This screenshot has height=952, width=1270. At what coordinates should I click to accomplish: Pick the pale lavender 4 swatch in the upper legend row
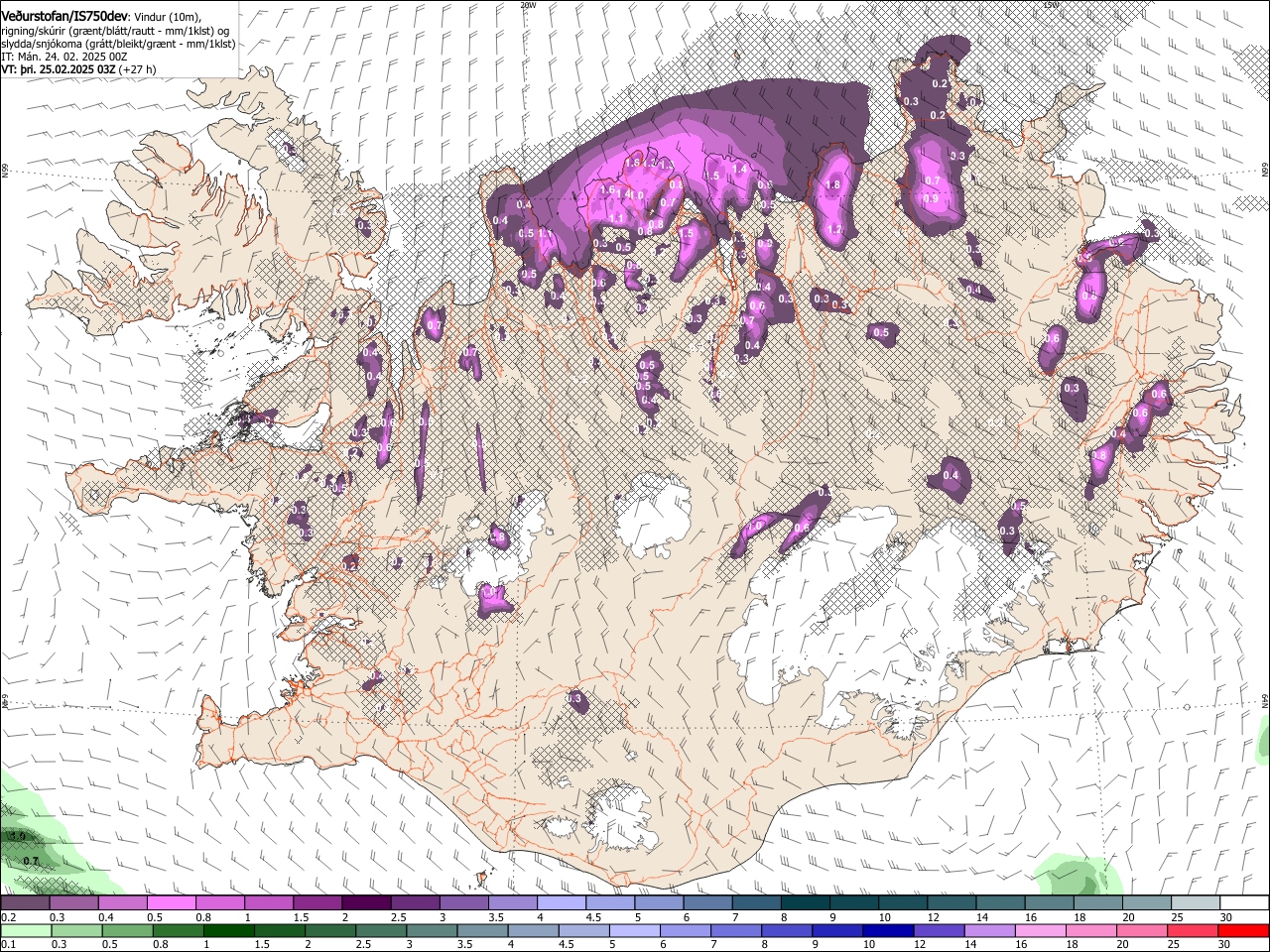click(x=561, y=903)
